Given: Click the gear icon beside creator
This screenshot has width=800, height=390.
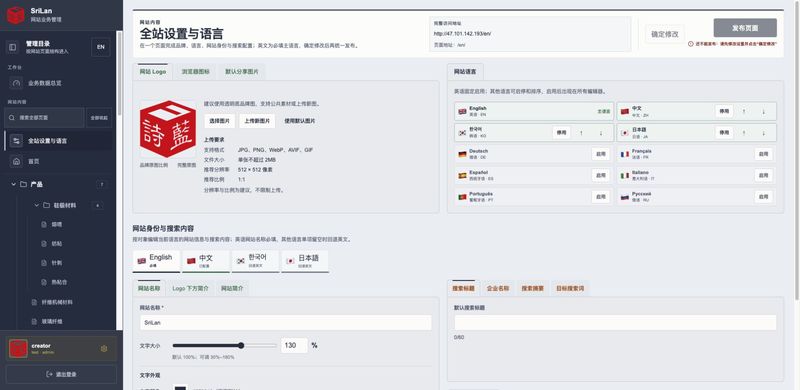Looking at the screenshot, I should (x=104, y=349).
